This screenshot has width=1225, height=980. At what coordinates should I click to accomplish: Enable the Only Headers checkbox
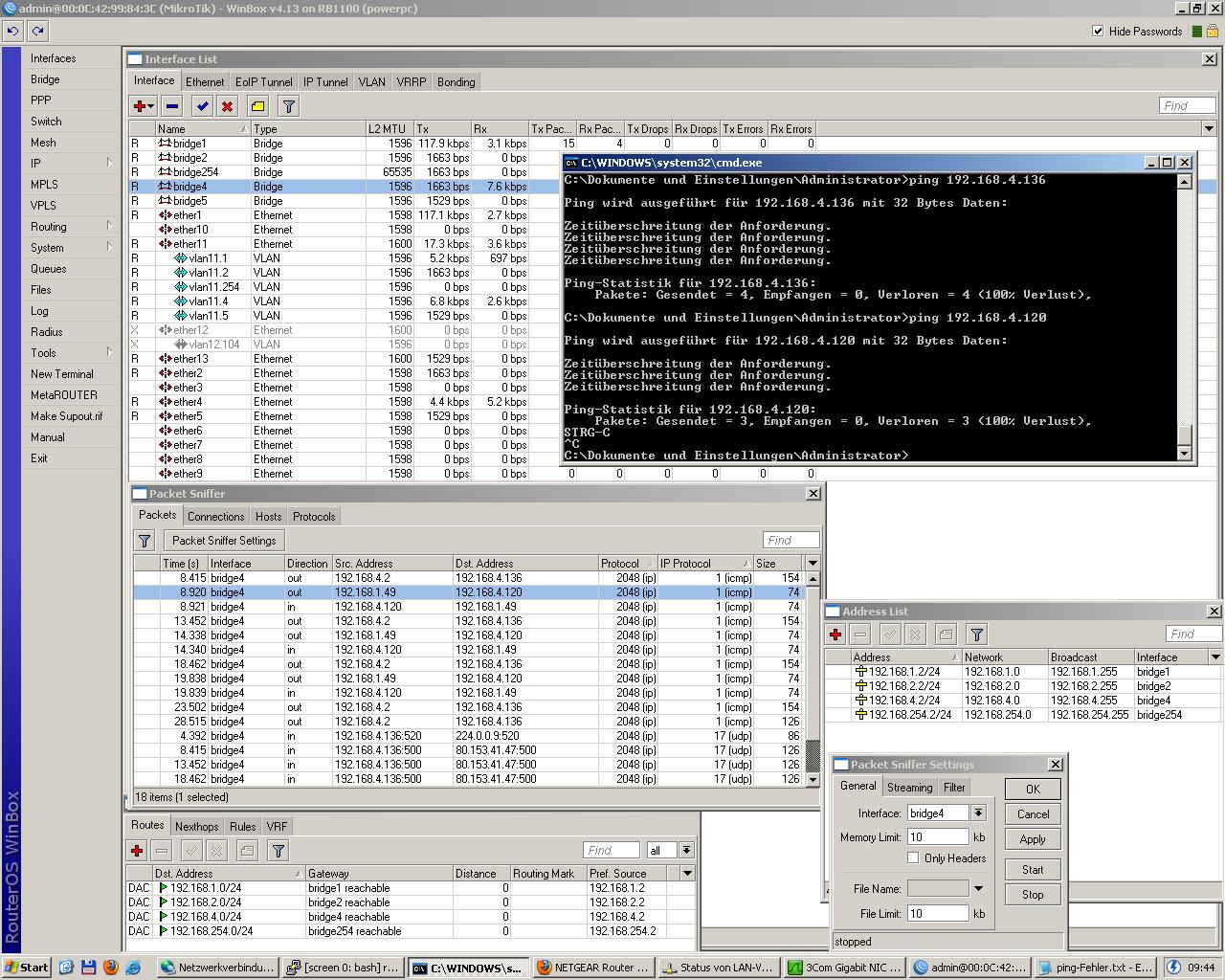pos(913,858)
